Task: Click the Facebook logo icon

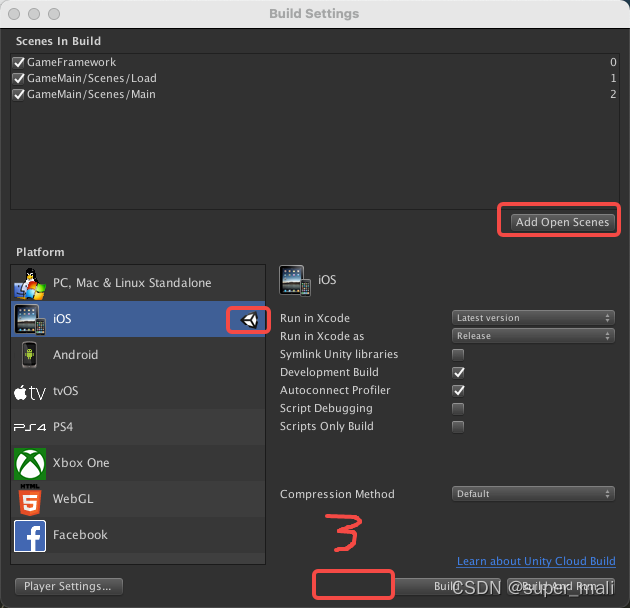Action: [30, 536]
